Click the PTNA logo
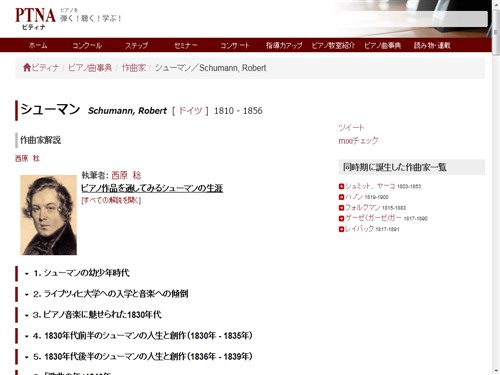Screen dimensions: 500x375 coord(35,19)
